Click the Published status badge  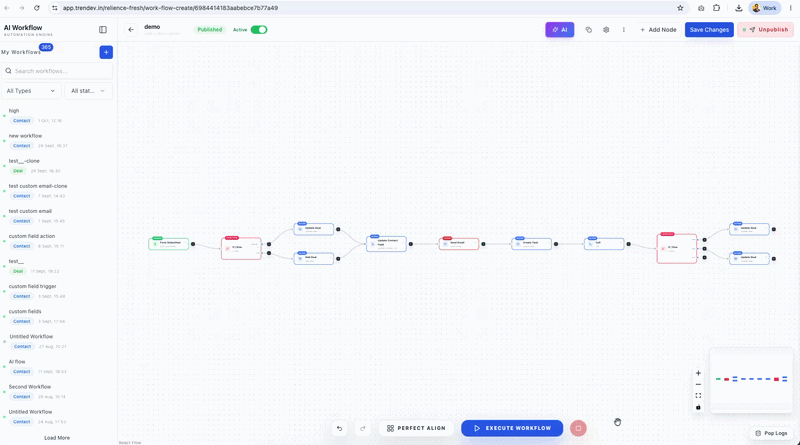(210, 30)
